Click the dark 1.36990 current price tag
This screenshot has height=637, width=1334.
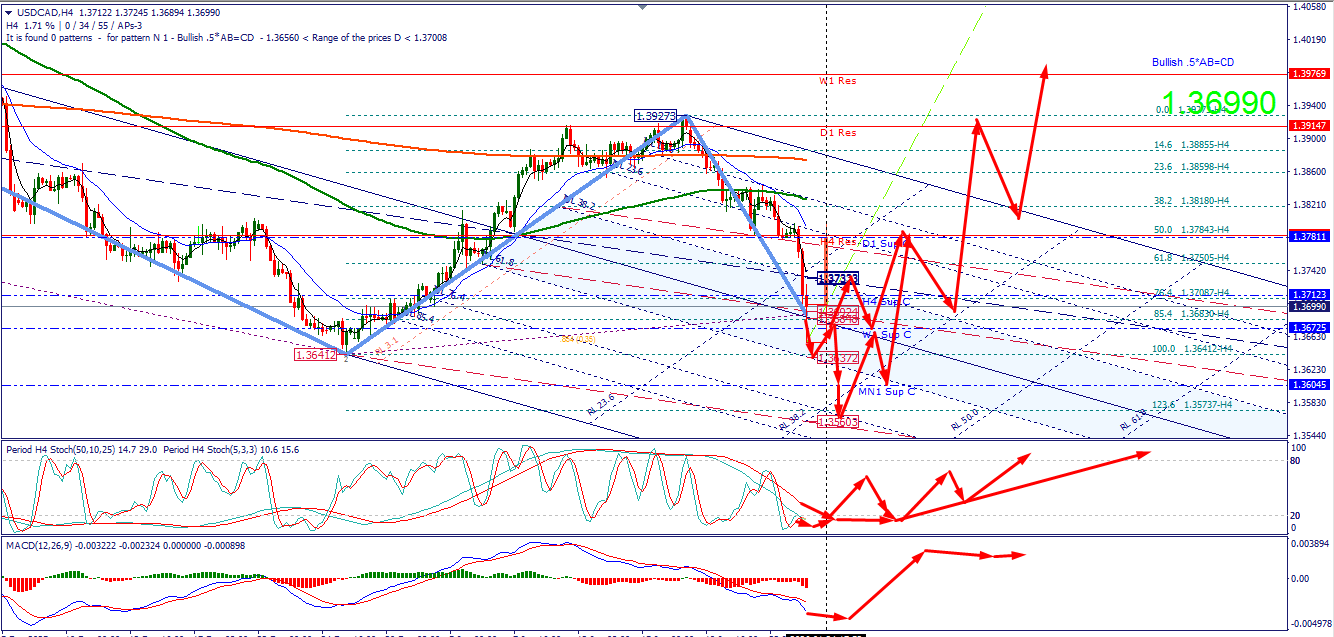pos(1309,306)
